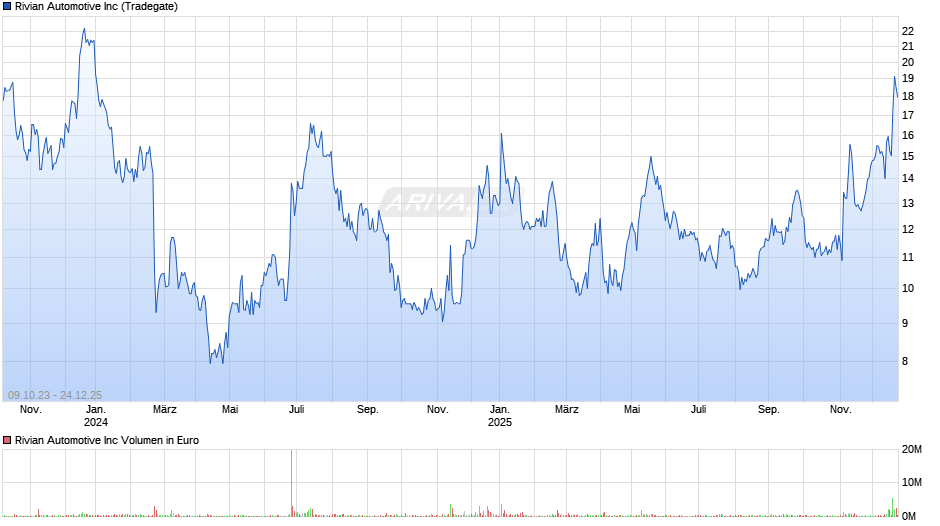Click the latest price peak near 19 in December 2025
The width and height of the screenshot is (940, 526).
pos(894,77)
